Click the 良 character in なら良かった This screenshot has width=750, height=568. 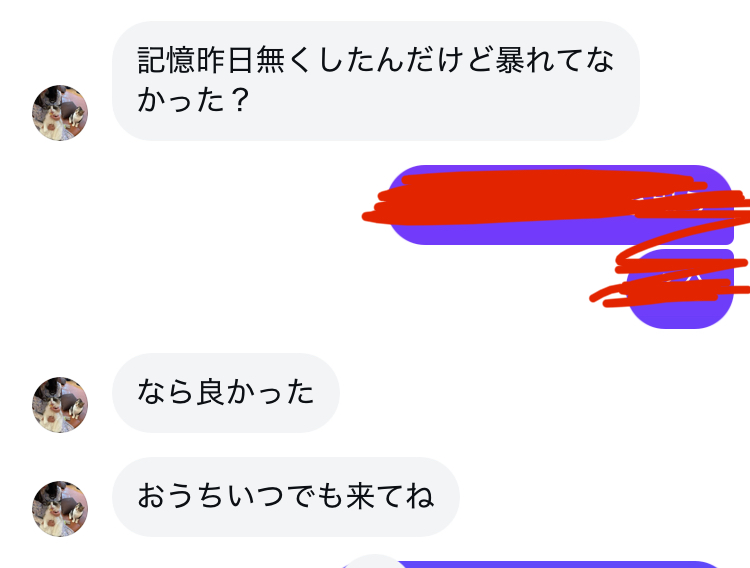(211, 392)
